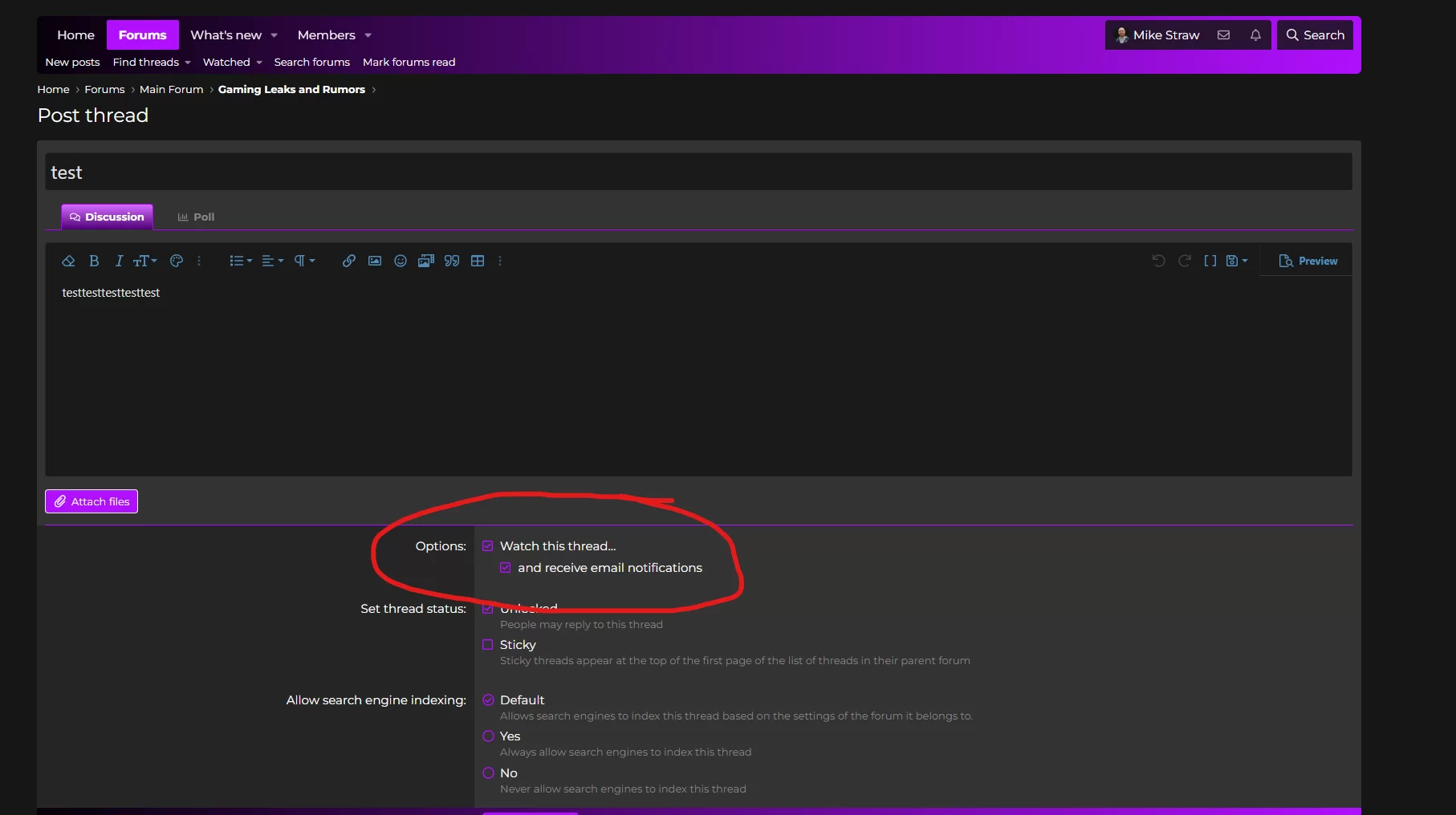Enable the Sticky thread checkbox
This screenshot has width=1456, height=815.
(x=488, y=645)
